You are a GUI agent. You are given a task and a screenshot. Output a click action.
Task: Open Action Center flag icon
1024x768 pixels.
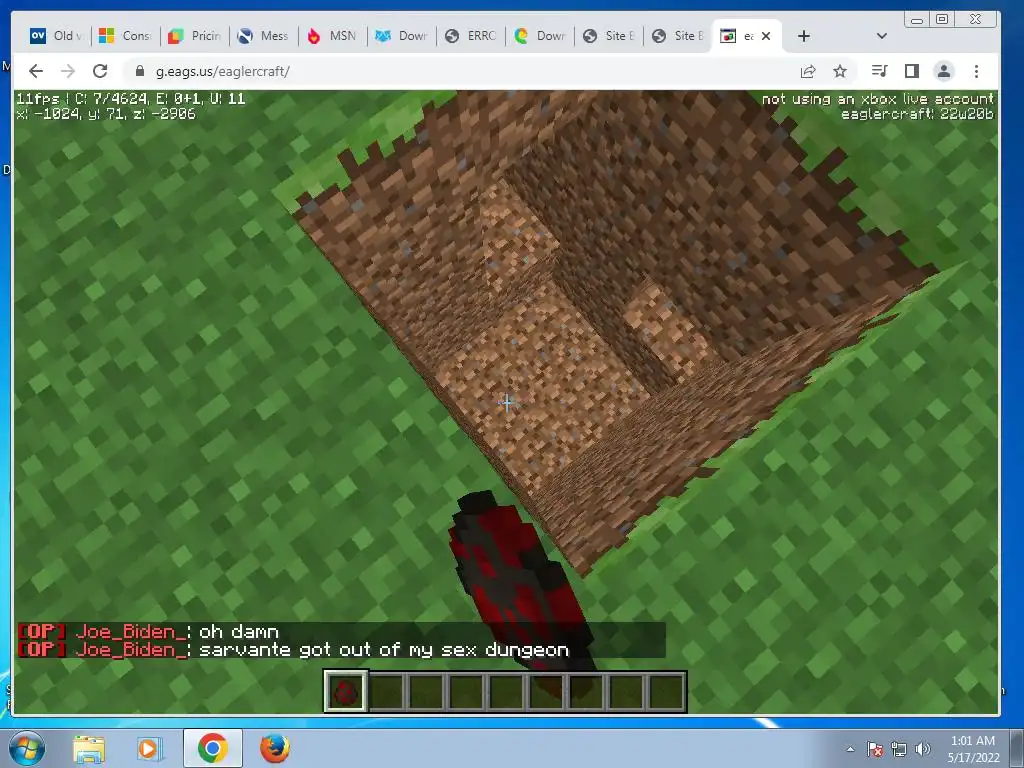tap(874, 749)
